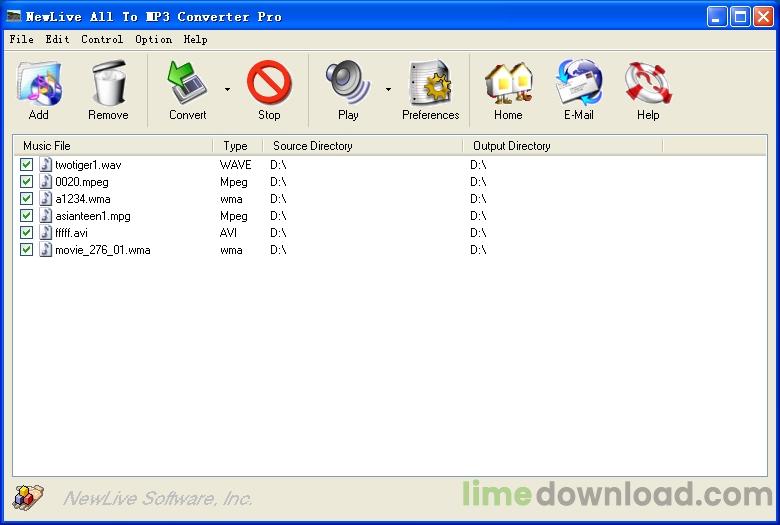Click the WAVE type cell
Image resolution: width=780 pixels, height=525 pixels.
(236, 165)
